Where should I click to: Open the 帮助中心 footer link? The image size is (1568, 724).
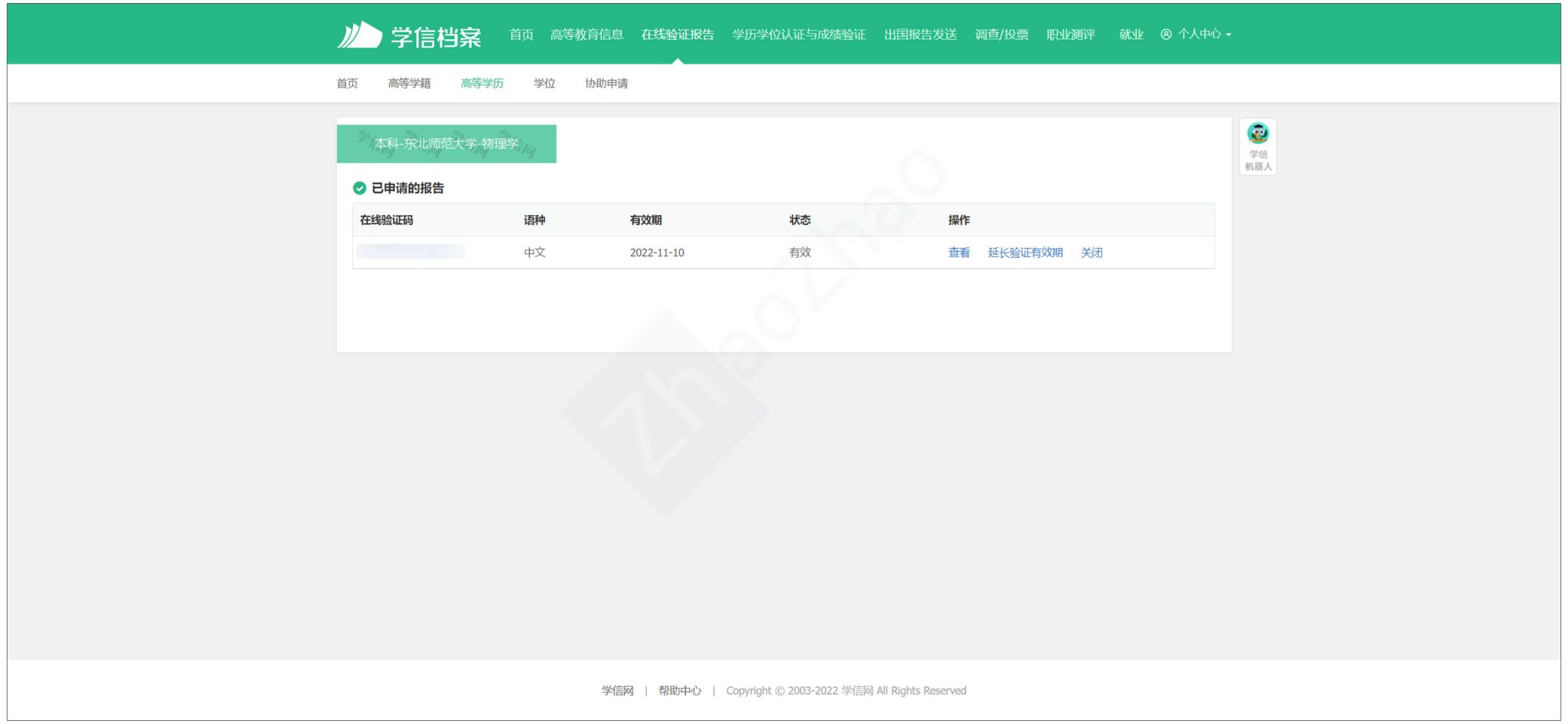point(680,690)
